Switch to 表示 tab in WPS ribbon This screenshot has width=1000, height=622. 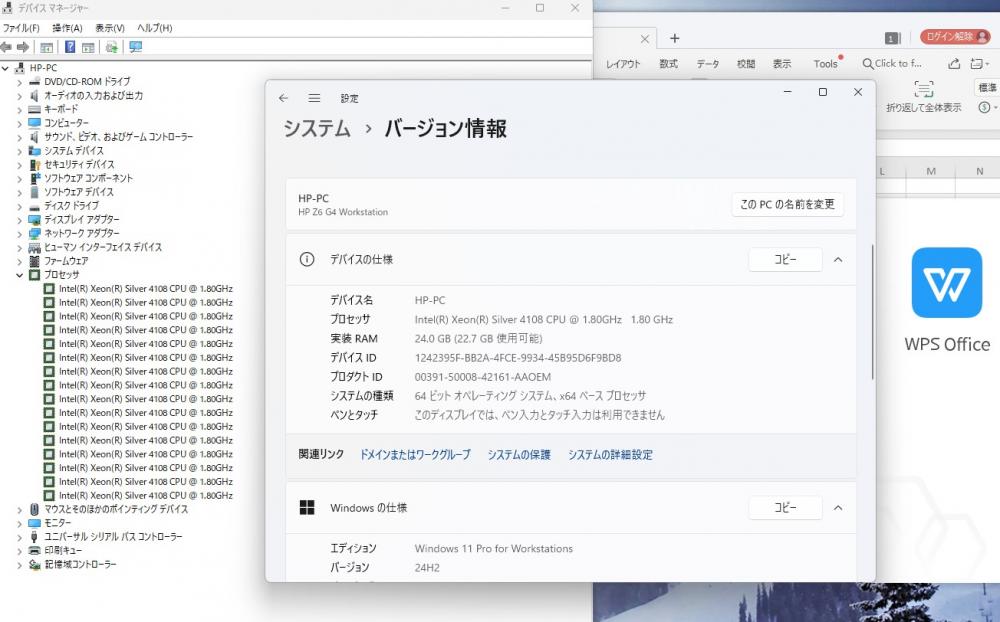tap(782, 64)
